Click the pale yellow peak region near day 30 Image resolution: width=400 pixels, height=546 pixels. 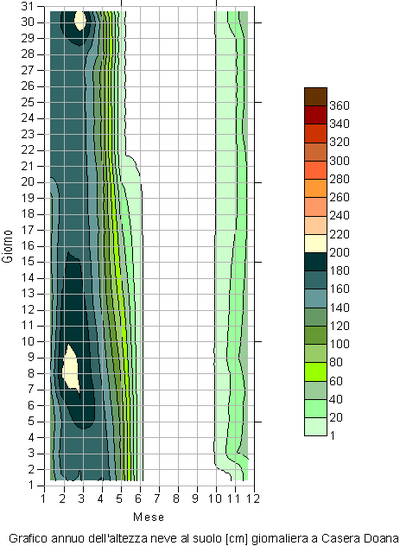[80, 21]
